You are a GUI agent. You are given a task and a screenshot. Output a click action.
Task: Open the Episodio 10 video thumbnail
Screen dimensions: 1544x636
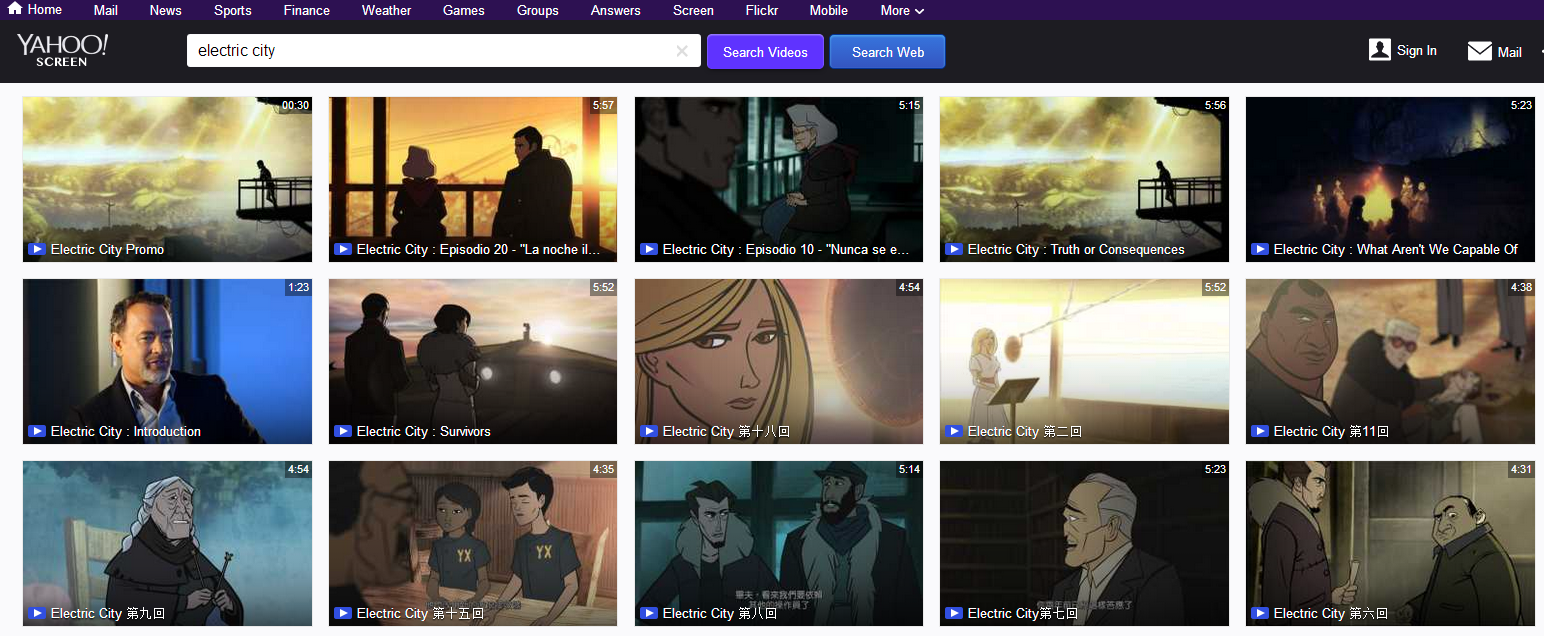779,179
